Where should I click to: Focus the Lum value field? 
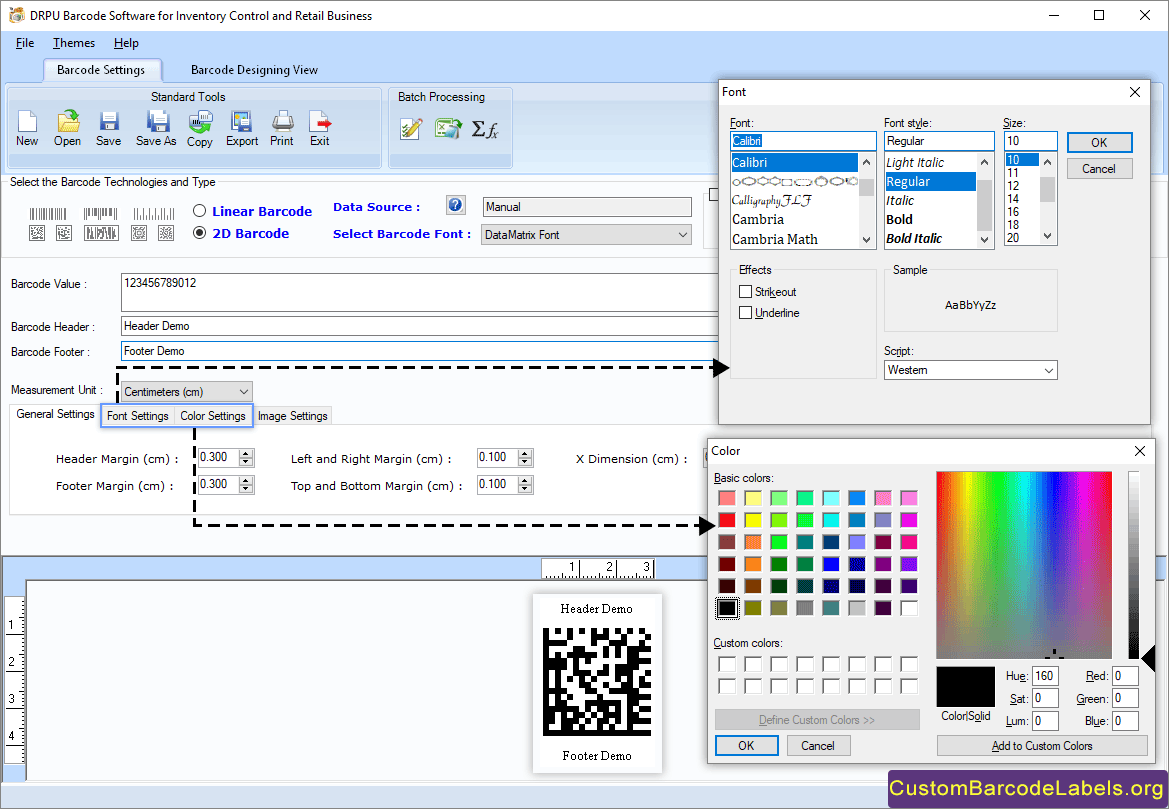click(x=1045, y=721)
